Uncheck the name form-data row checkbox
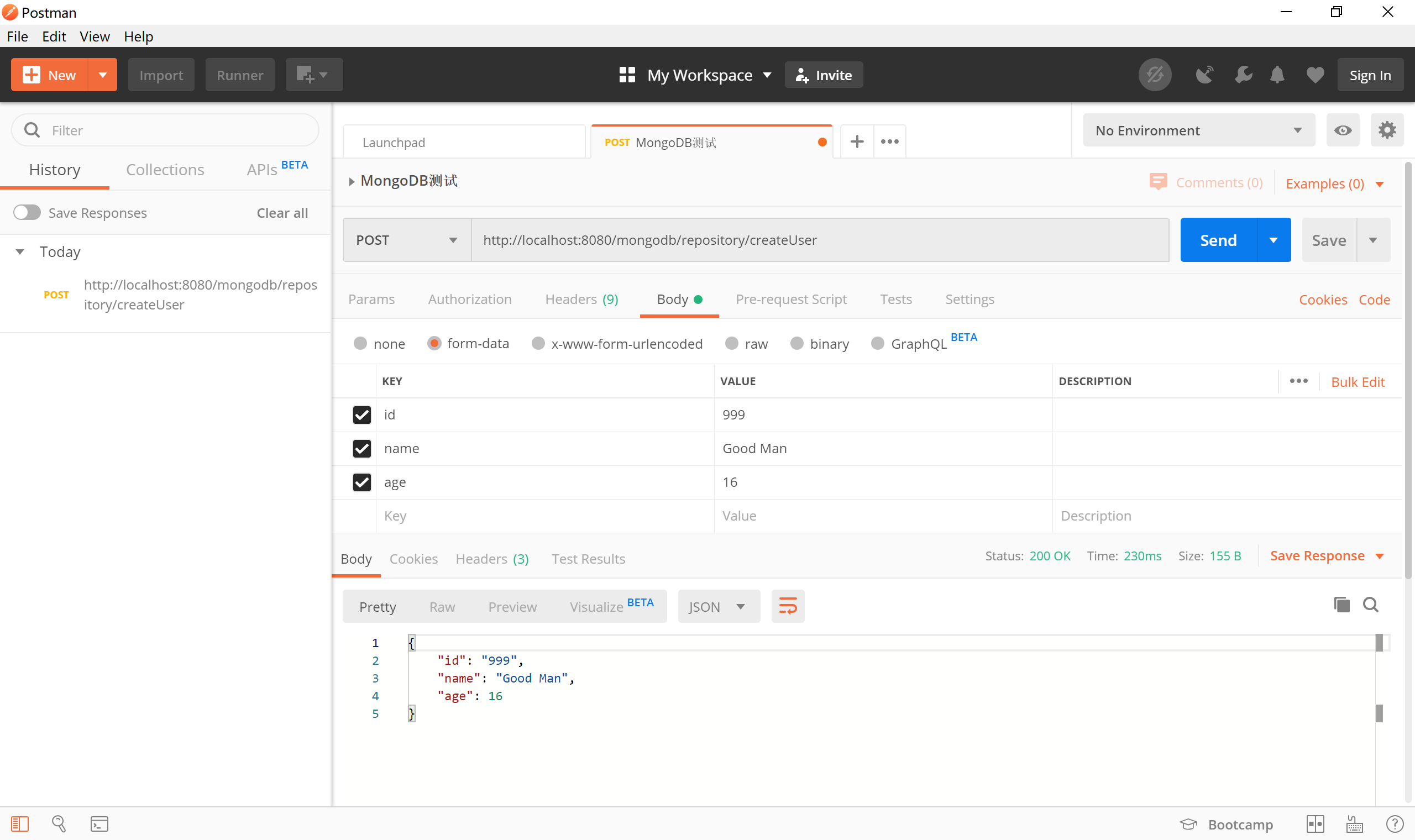Image resolution: width=1415 pixels, height=840 pixels. (x=361, y=448)
